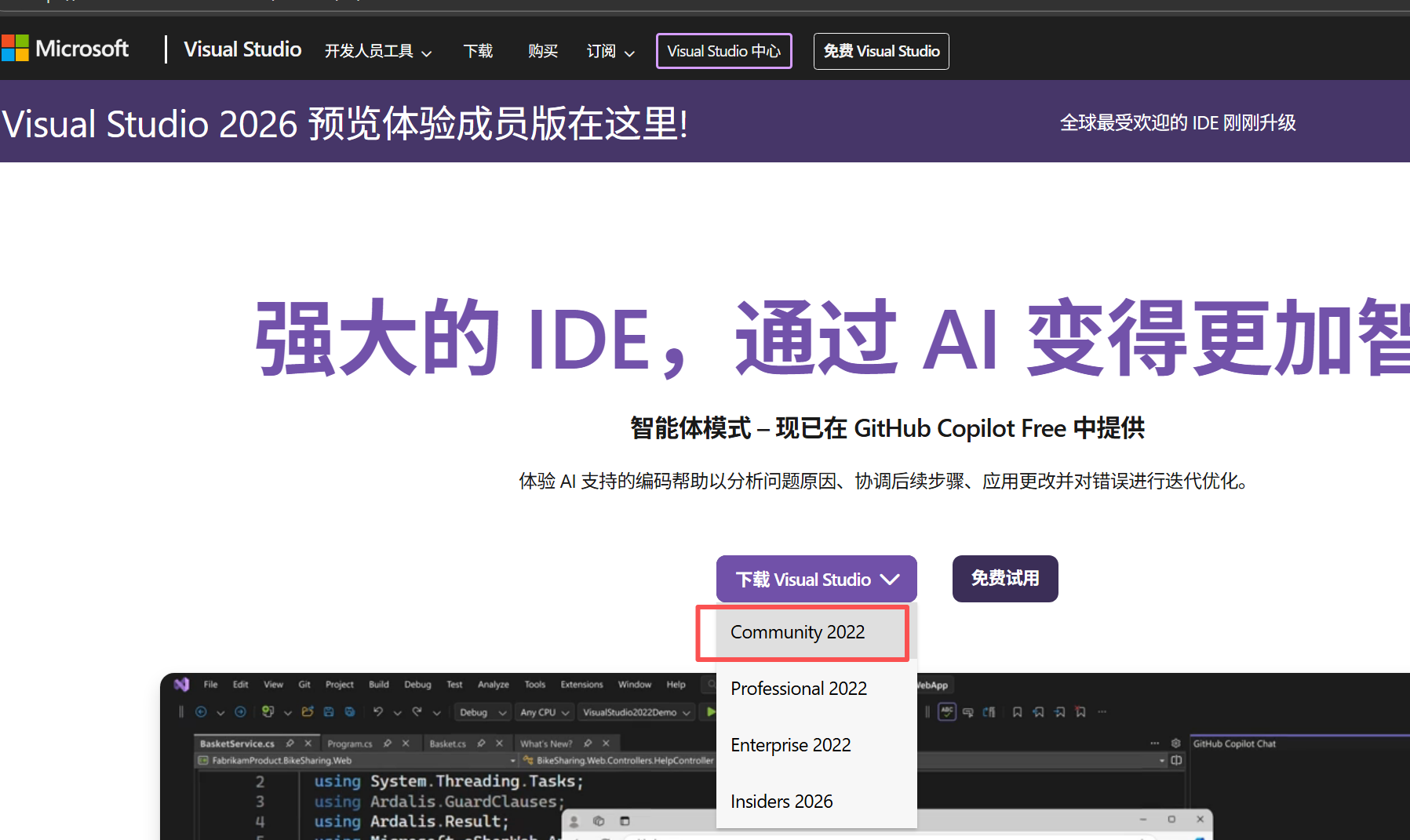Open the Build menu in IDE screenshot
This screenshot has height=840, width=1410.
click(x=379, y=685)
